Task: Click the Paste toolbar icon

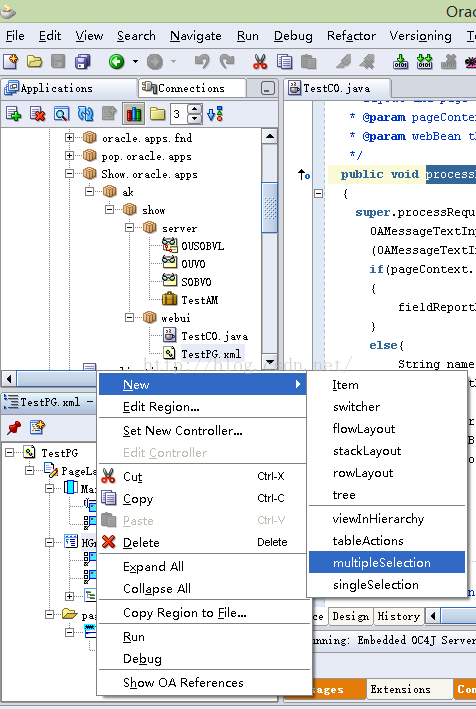Action: (x=308, y=61)
